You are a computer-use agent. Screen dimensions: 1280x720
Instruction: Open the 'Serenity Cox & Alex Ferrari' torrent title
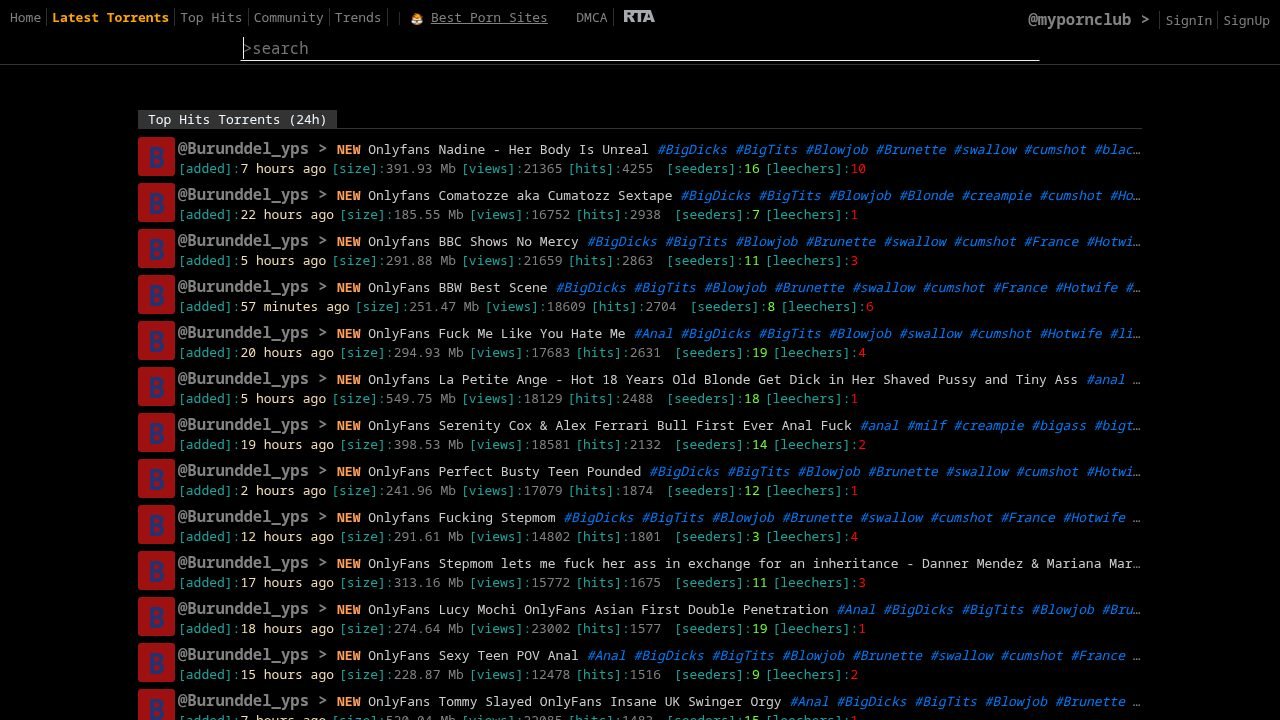[610, 426]
